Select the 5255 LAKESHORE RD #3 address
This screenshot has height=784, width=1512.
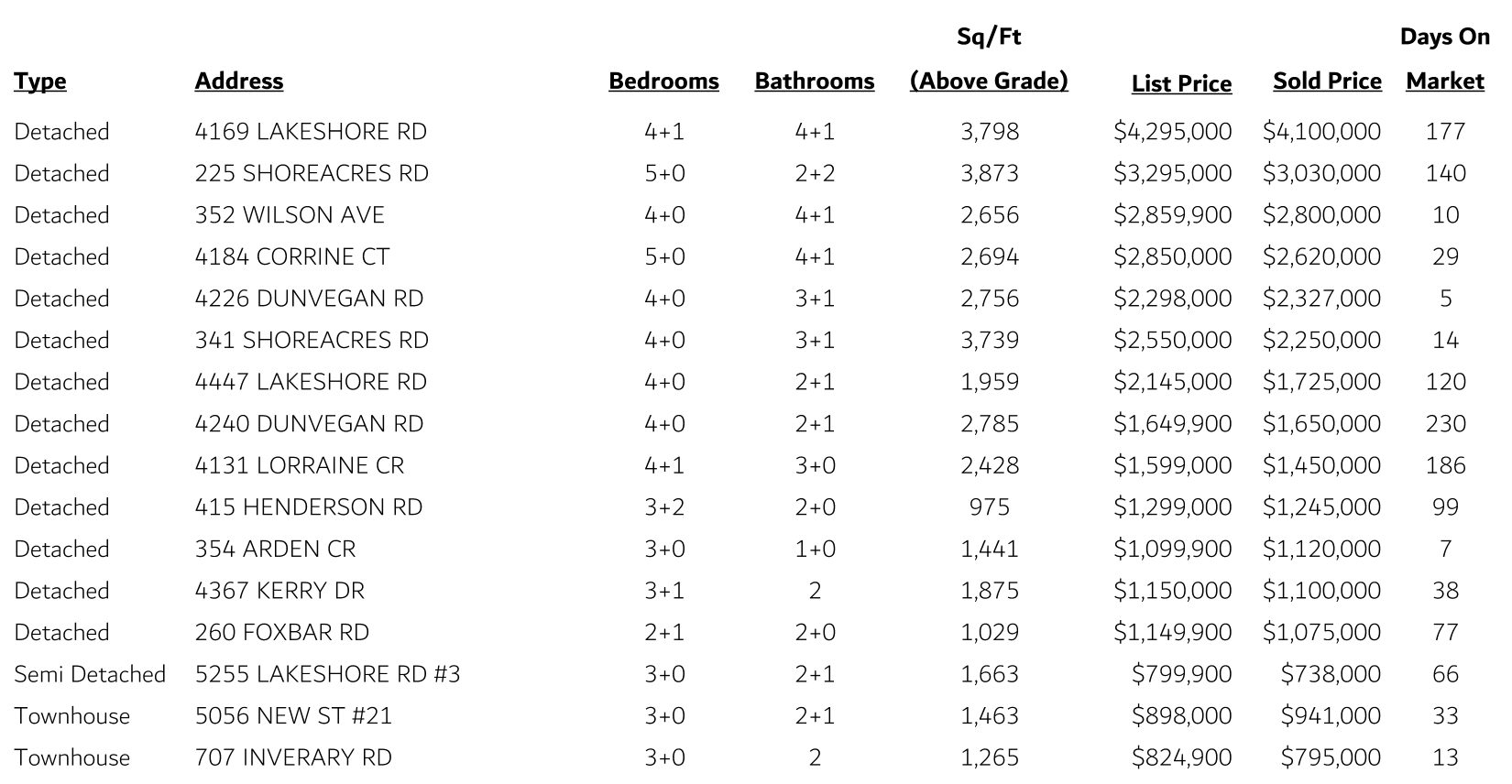(x=327, y=675)
